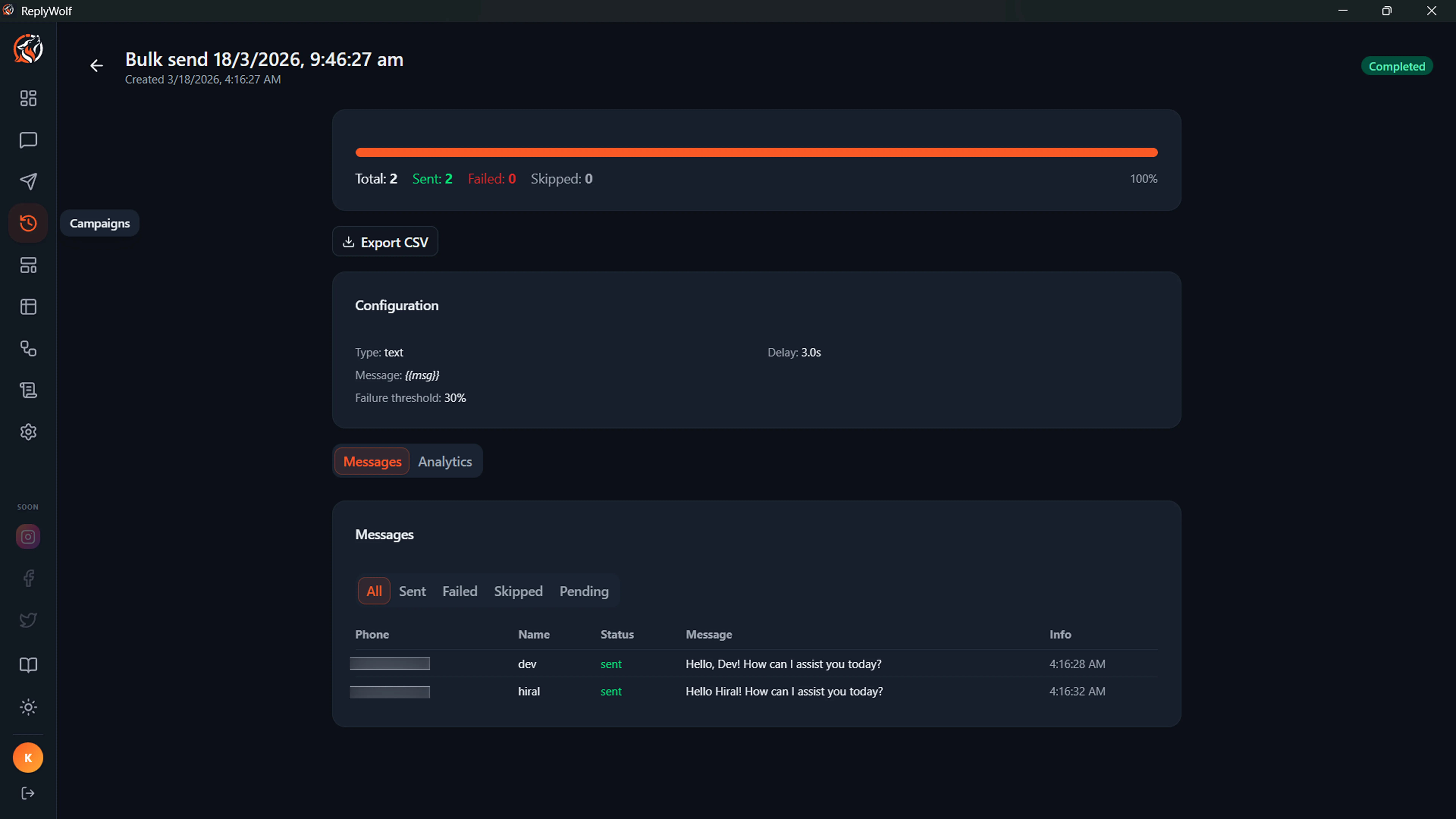Click the Twitter bird icon in sidebar

click(28, 620)
